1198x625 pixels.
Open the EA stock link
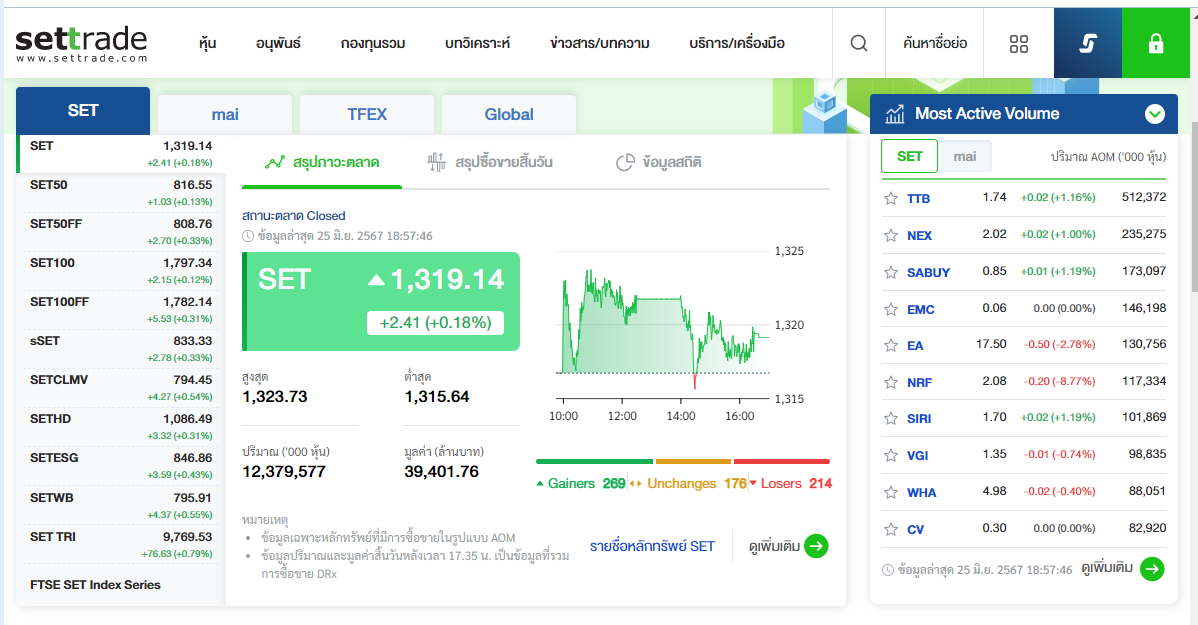point(915,345)
